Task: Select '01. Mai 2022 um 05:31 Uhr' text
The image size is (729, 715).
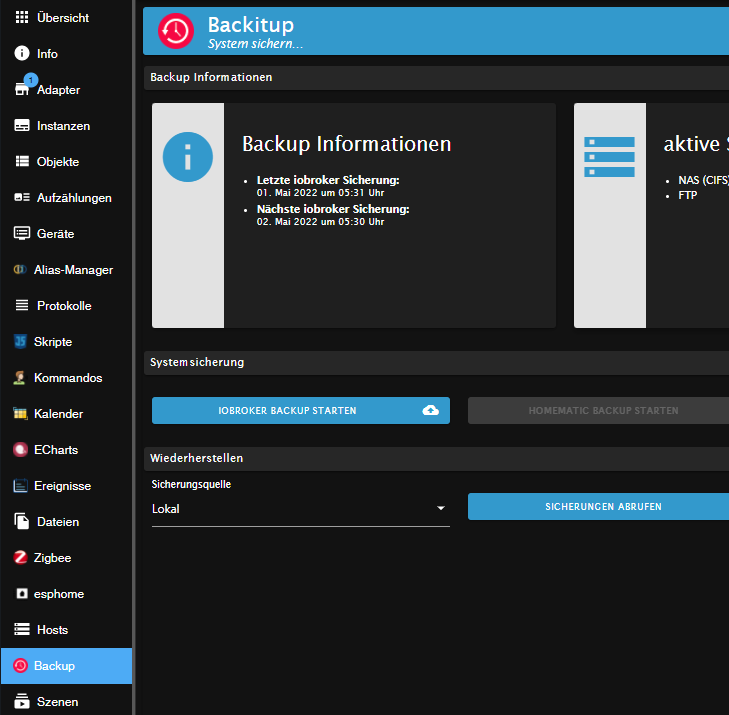Action: click(320, 193)
